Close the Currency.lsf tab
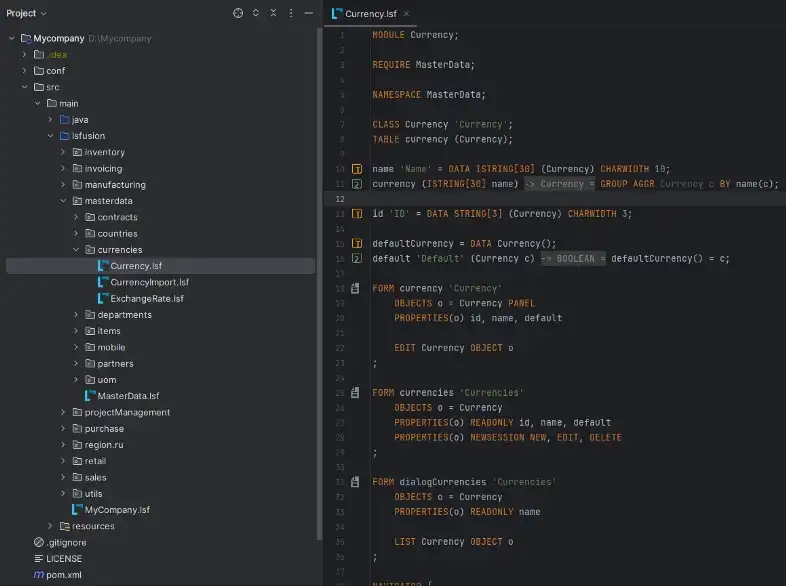This screenshot has height=586, width=786. (407, 14)
